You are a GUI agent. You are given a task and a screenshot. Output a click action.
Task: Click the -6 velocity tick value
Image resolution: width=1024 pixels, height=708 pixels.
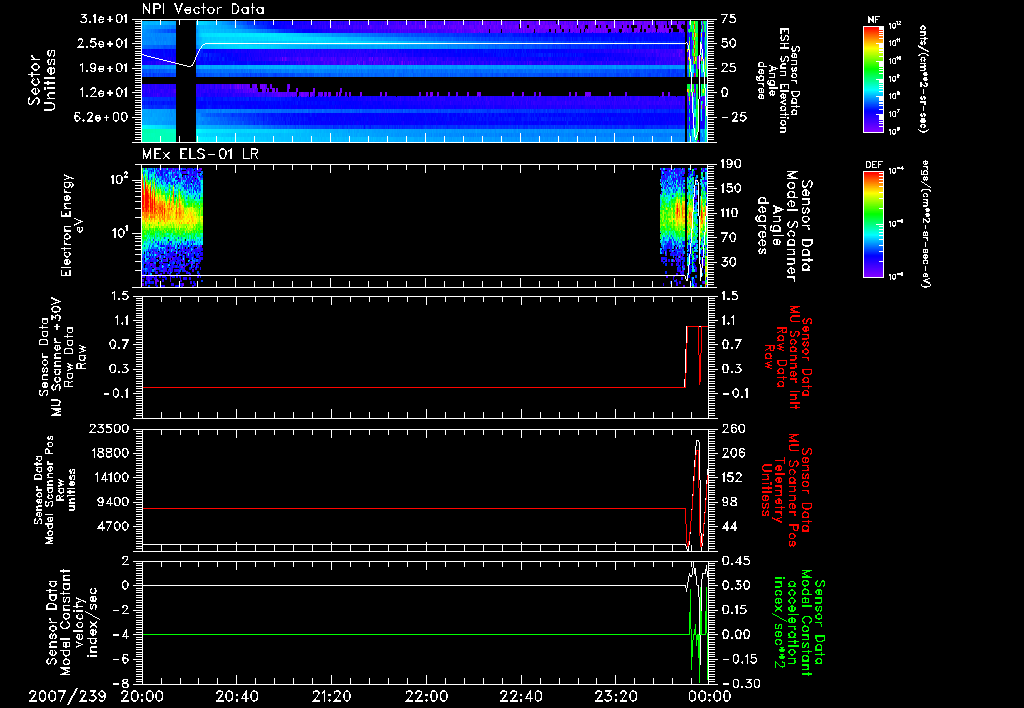pyautogui.click(x=120, y=660)
